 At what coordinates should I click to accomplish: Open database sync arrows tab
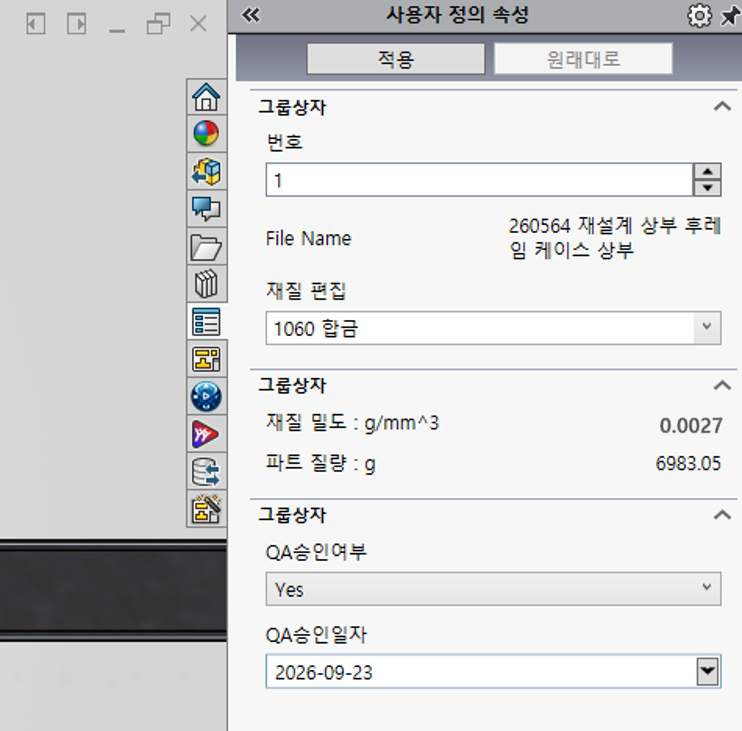click(206, 472)
